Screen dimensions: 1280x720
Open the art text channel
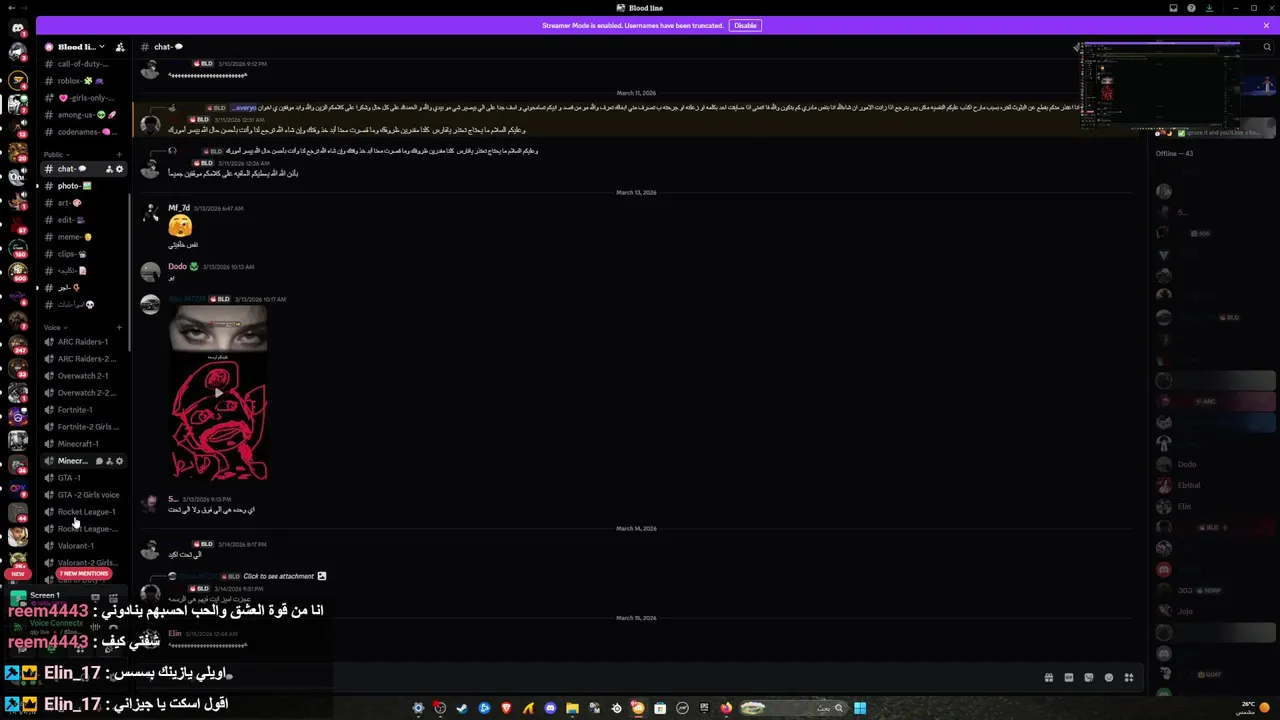point(84,203)
